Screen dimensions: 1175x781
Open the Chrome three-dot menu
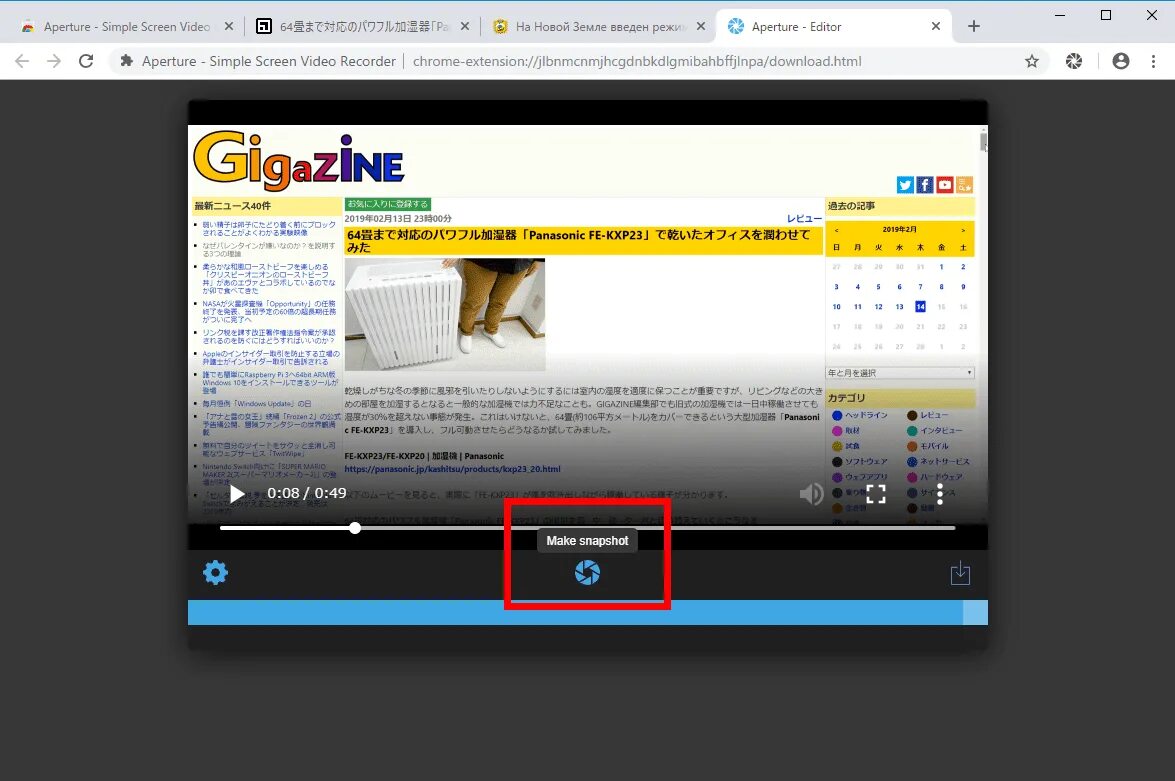1153,61
